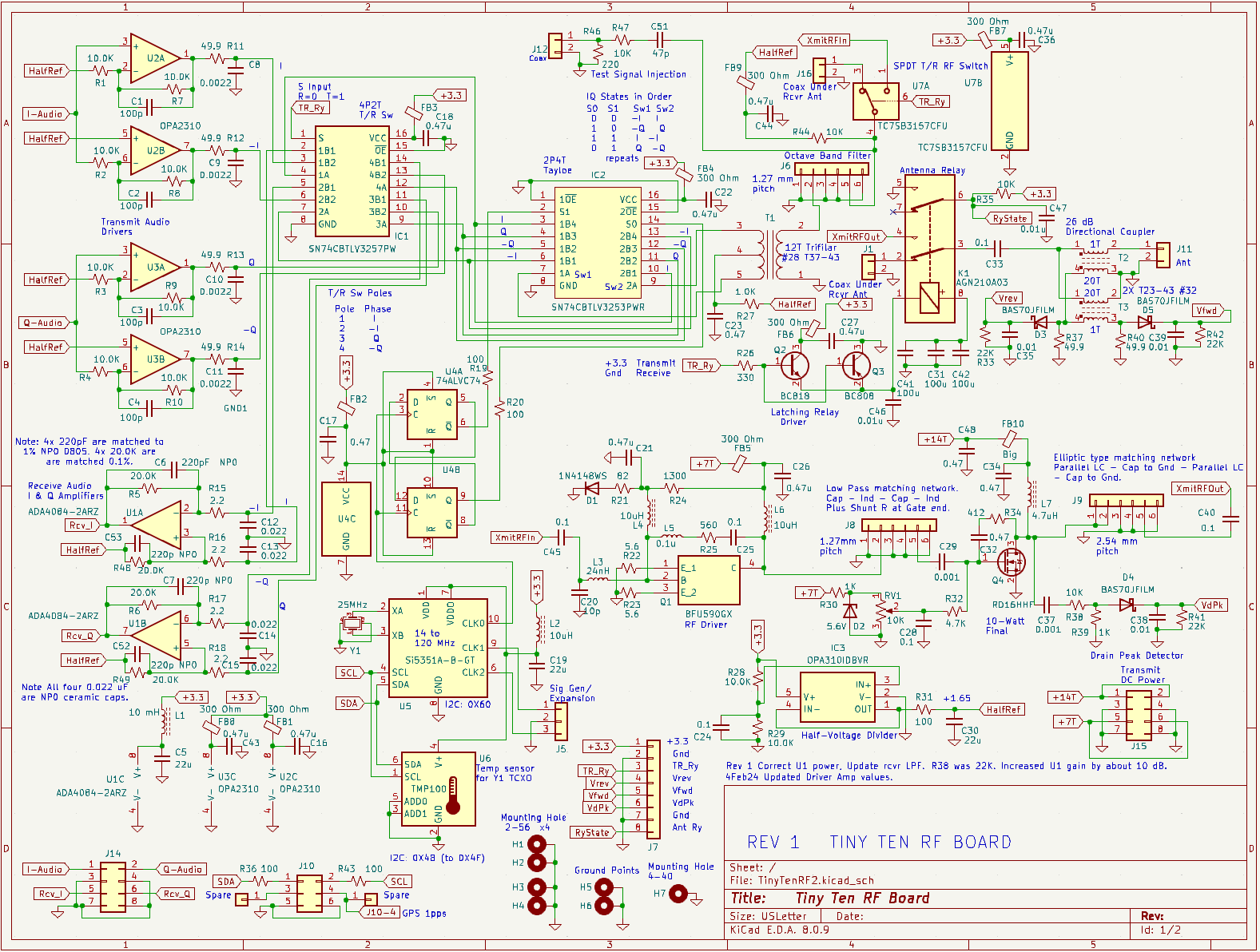Select the 'Transmit Audio Drivers' note

(x=135, y=227)
